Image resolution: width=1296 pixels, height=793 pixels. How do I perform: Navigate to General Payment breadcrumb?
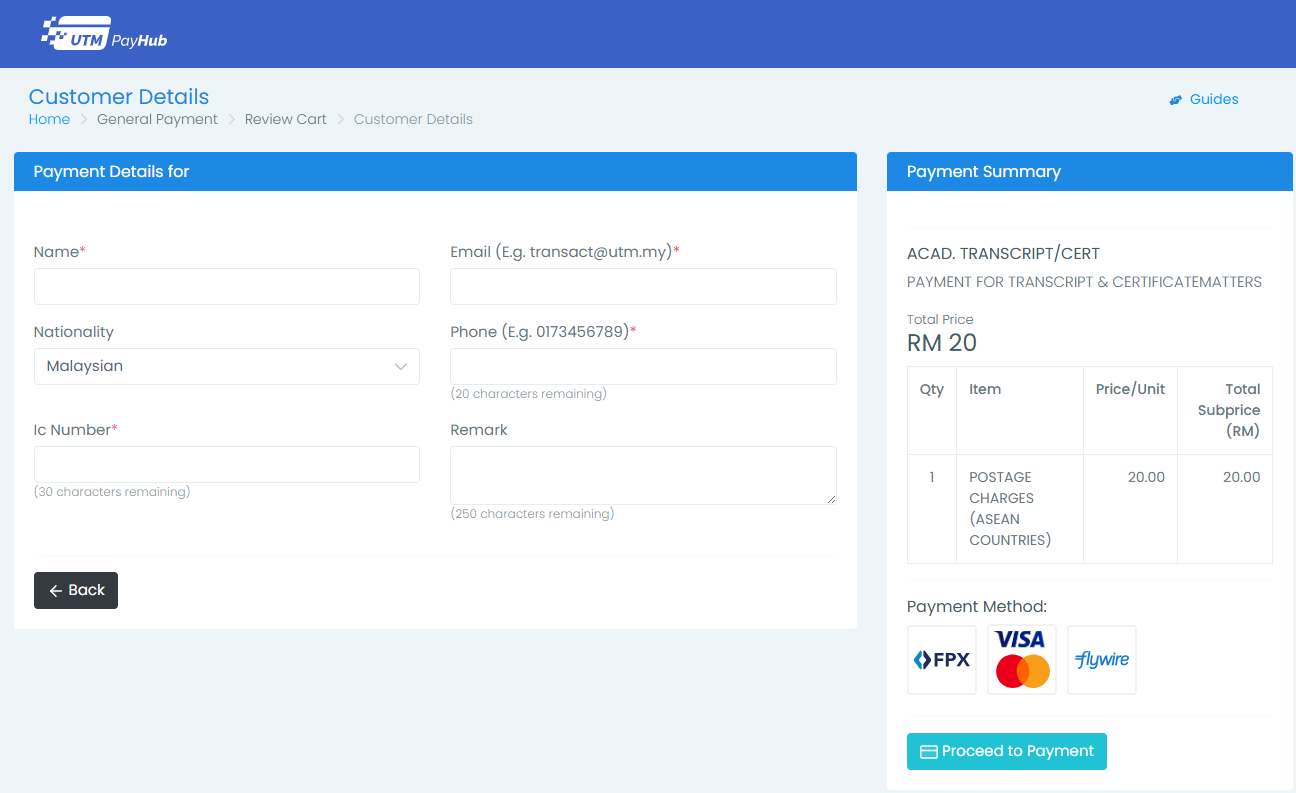[x=157, y=119]
